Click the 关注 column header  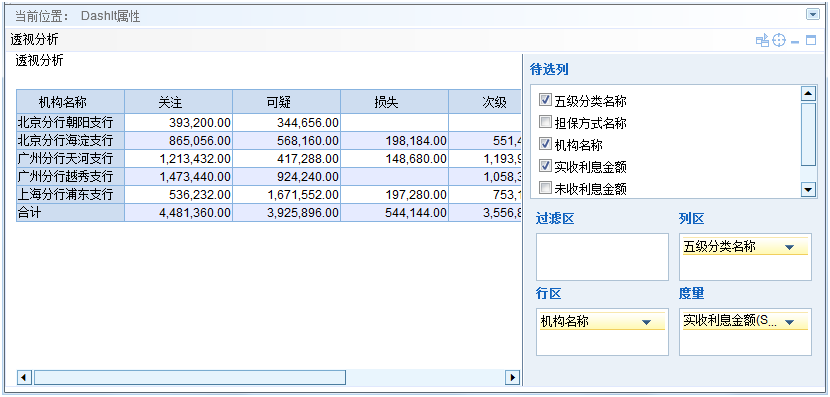[x=178, y=102]
